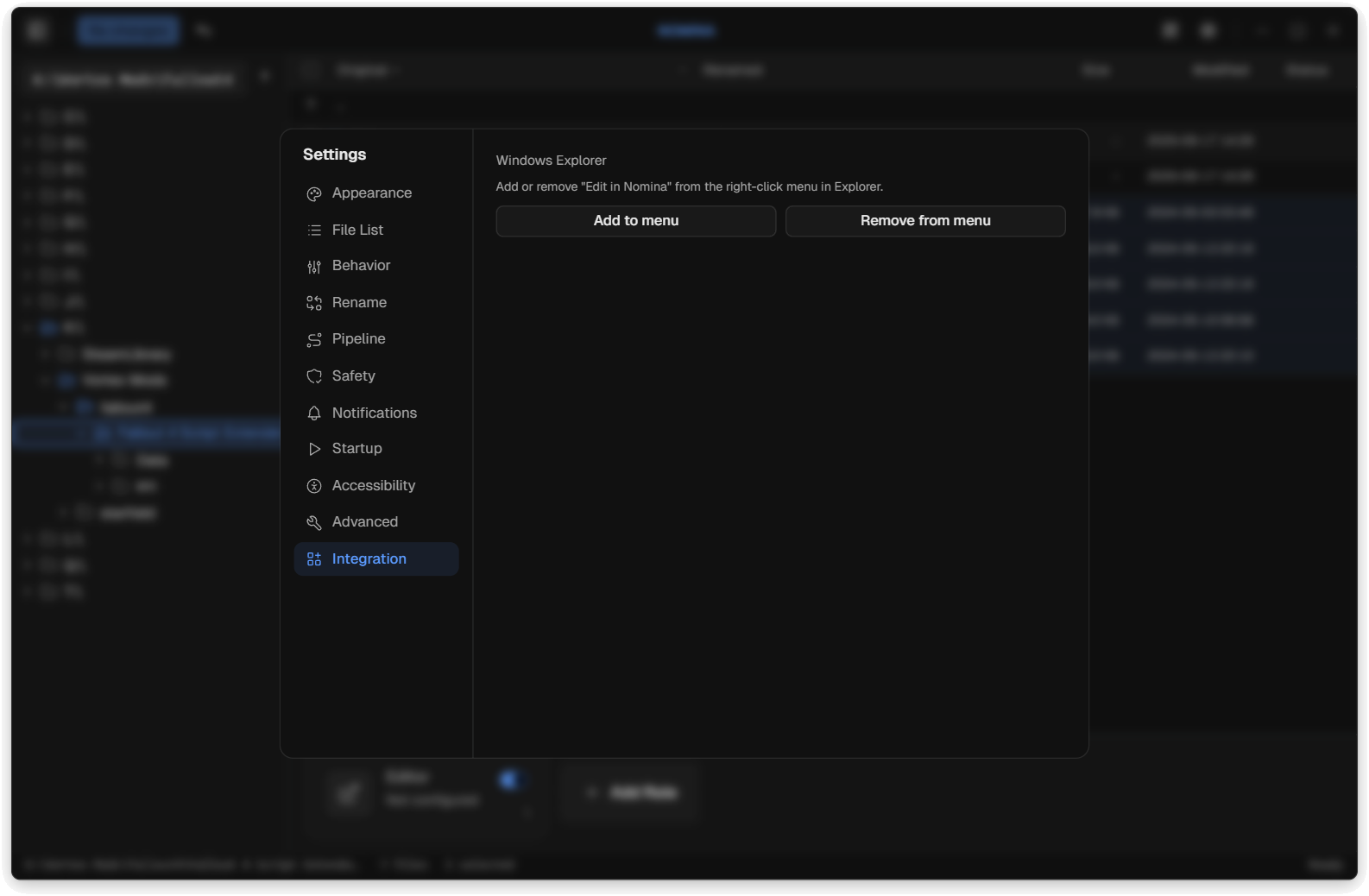Click the Rename swap icon
The height and width of the screenshot is (896, 1369).
pyautogui.click(x=314, y=303)
